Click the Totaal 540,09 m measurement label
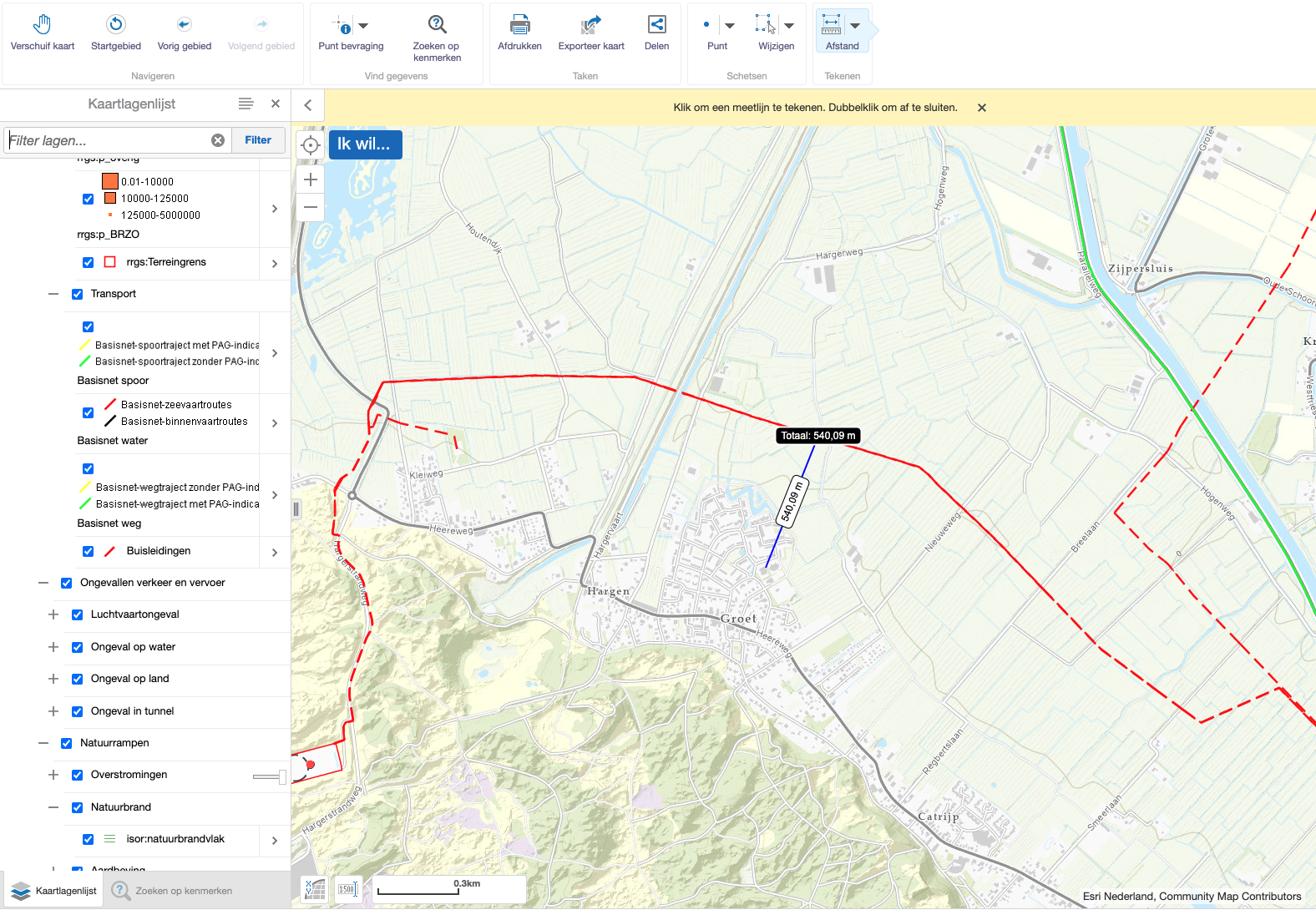The image size is (1316, 910). pos(818,436)
